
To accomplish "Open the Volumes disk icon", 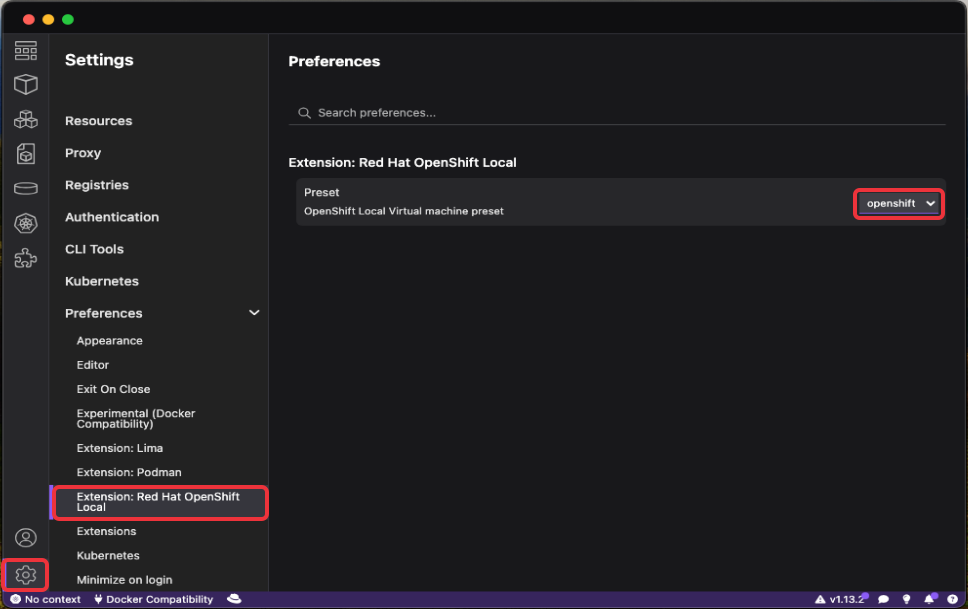I will (25, 188).
